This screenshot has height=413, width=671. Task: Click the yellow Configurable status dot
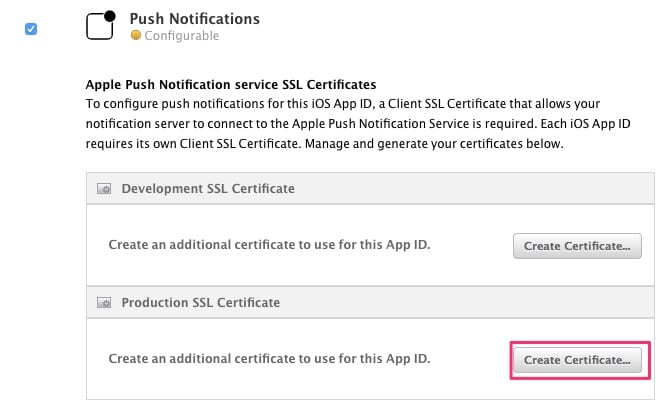[136, 35]
